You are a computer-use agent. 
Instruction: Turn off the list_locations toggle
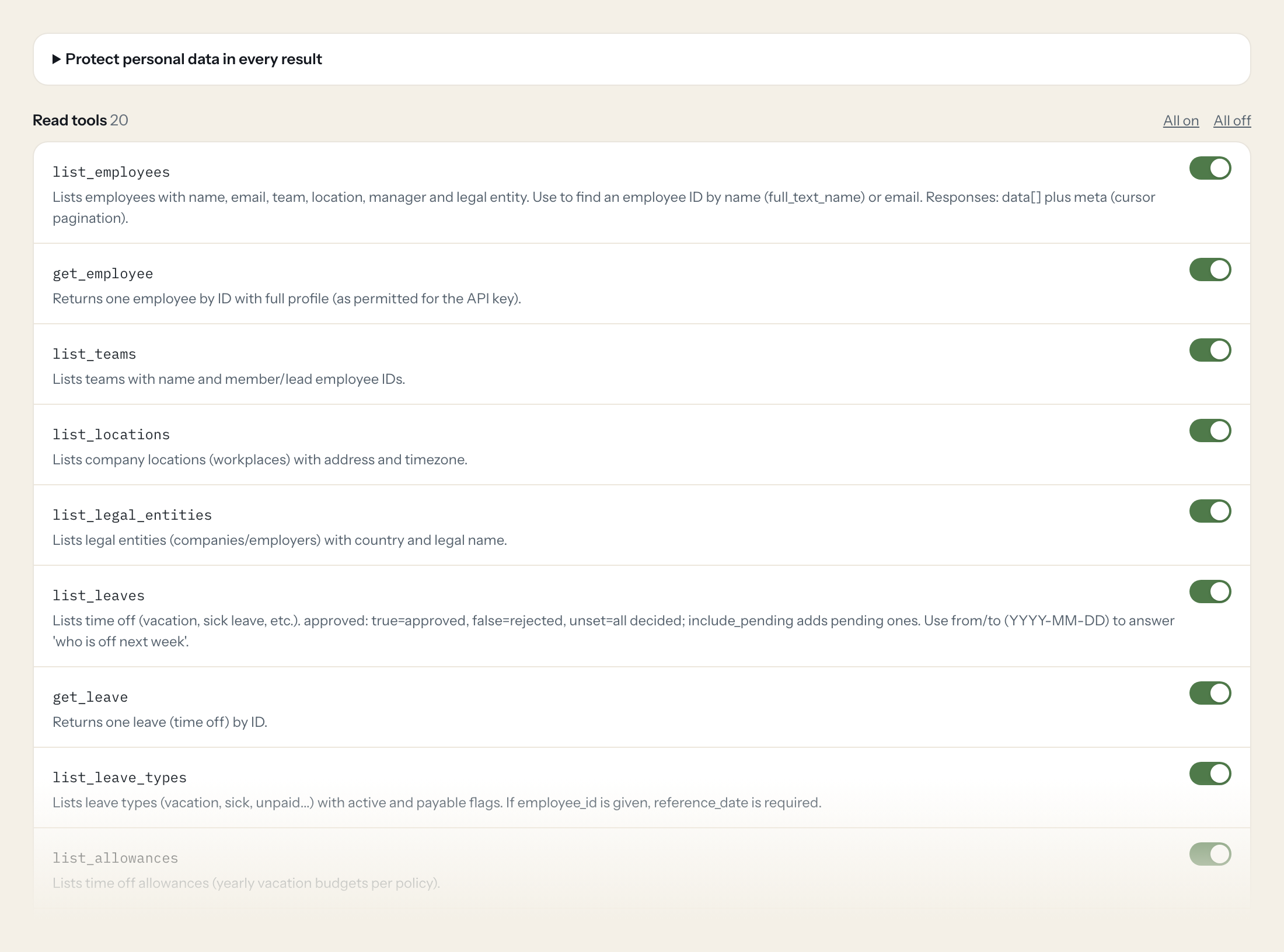(x=1210, y=430)
